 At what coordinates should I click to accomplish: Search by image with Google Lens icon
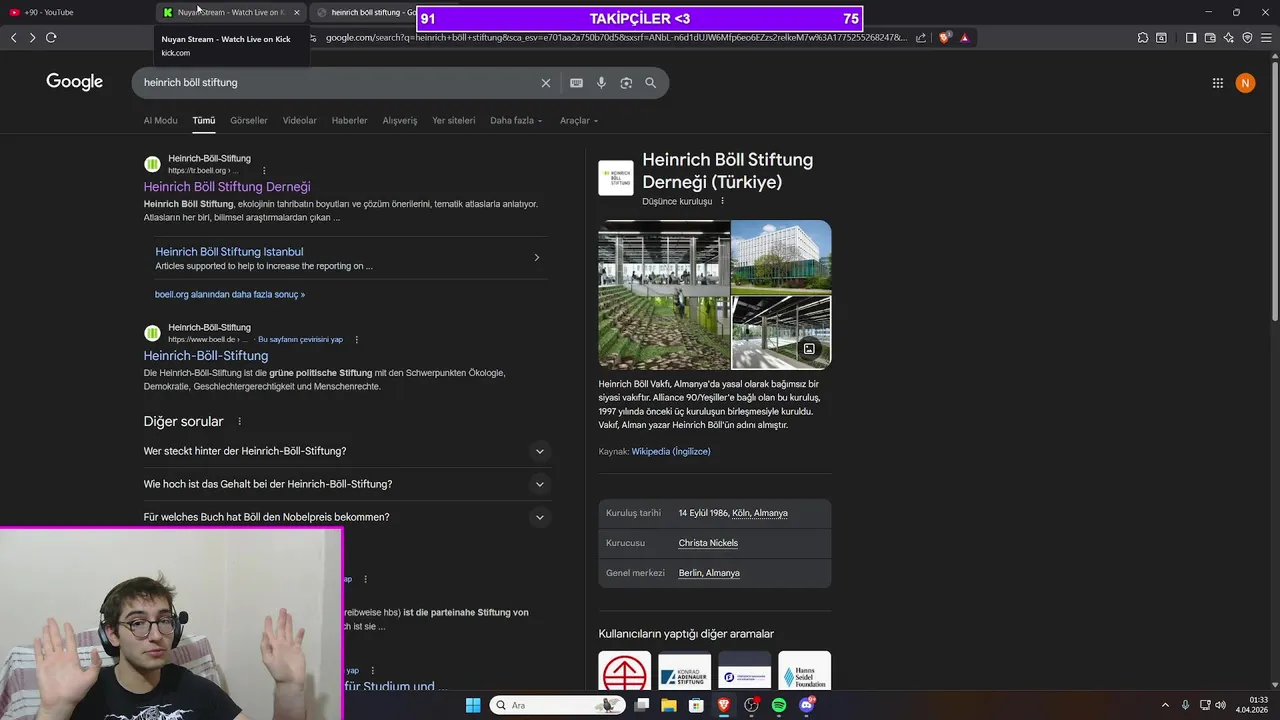626,83
